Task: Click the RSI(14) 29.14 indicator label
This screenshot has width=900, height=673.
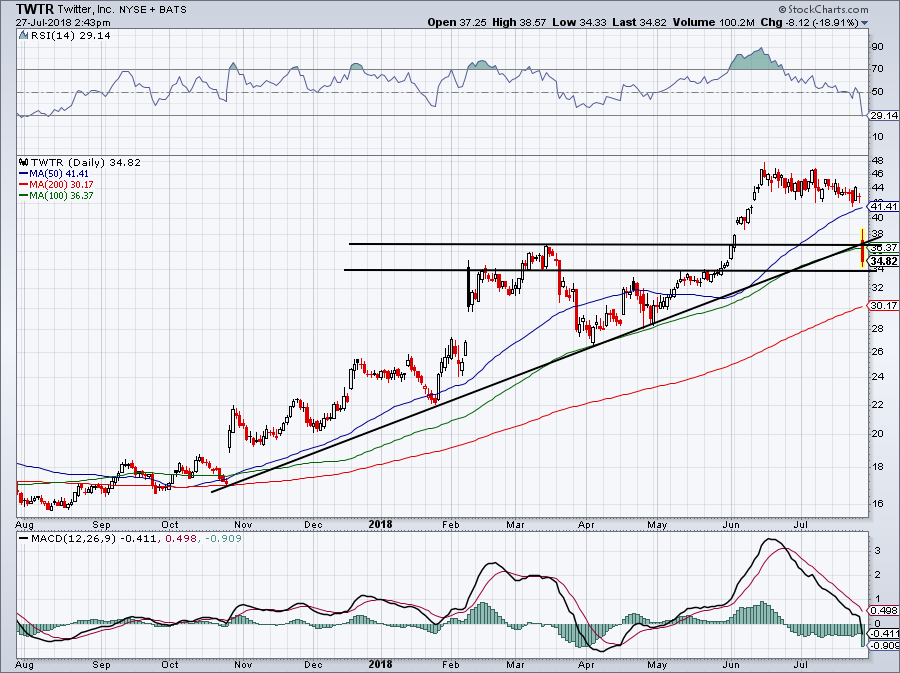Action: tap(71, 36)
